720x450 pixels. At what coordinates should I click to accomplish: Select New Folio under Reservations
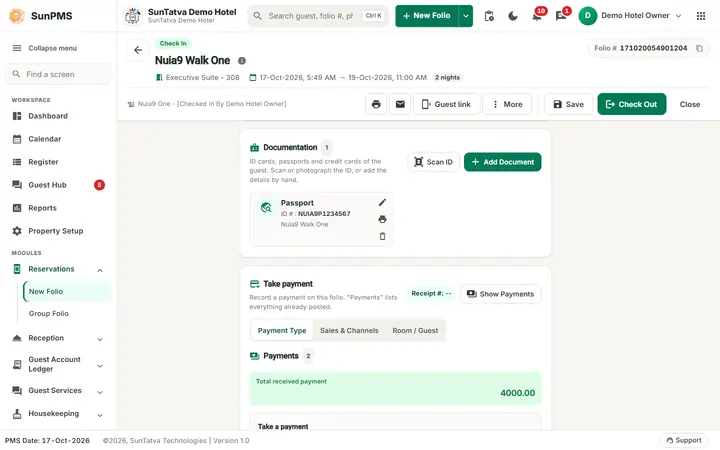[x=67, y=292]
